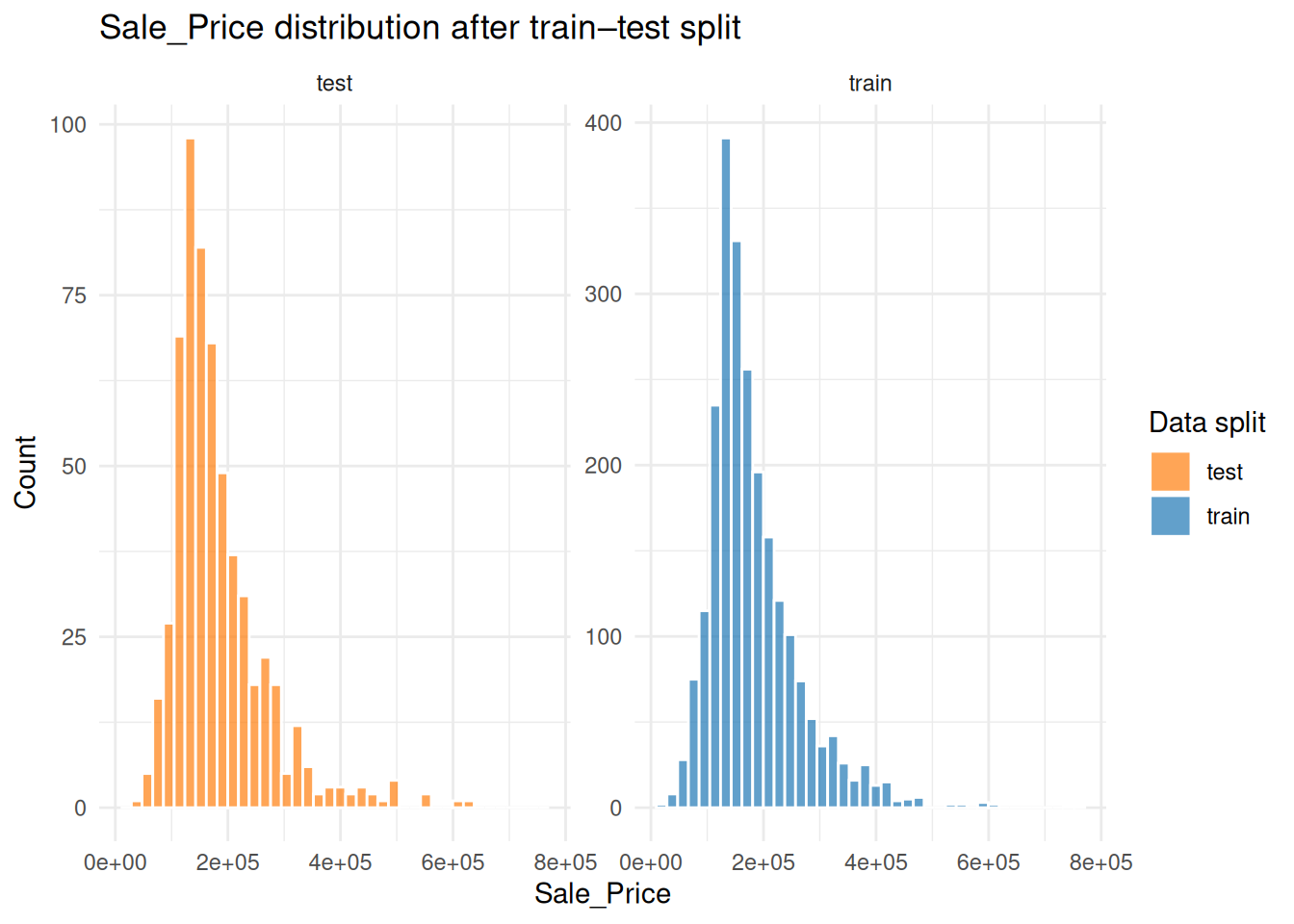Viewport: 1294px width, 924px height.
Task: Click the '6e+05' x-axis tick of train panel
Action: point(988,863)
